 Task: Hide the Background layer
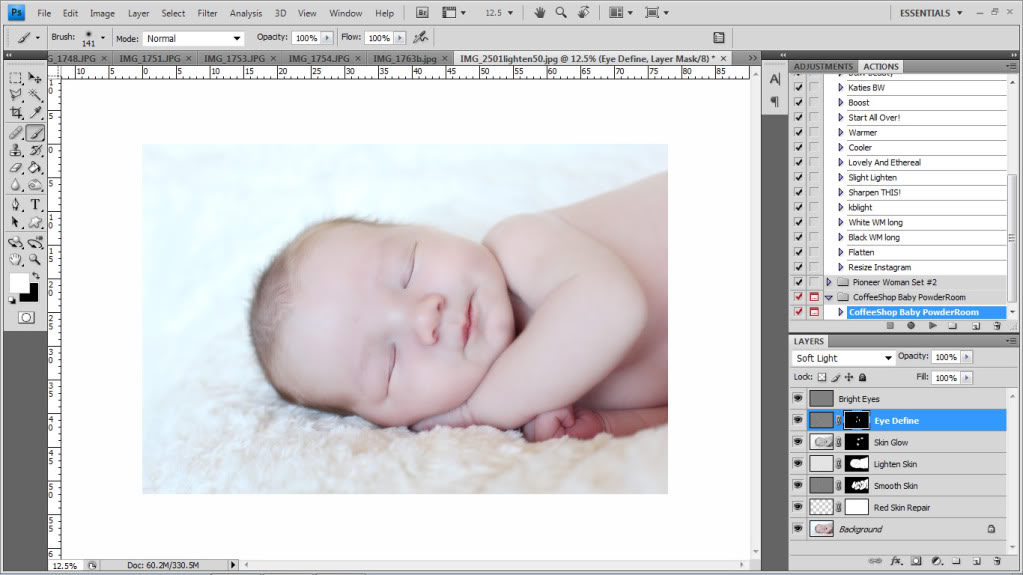pyautogui.click(x=798, y=529)
